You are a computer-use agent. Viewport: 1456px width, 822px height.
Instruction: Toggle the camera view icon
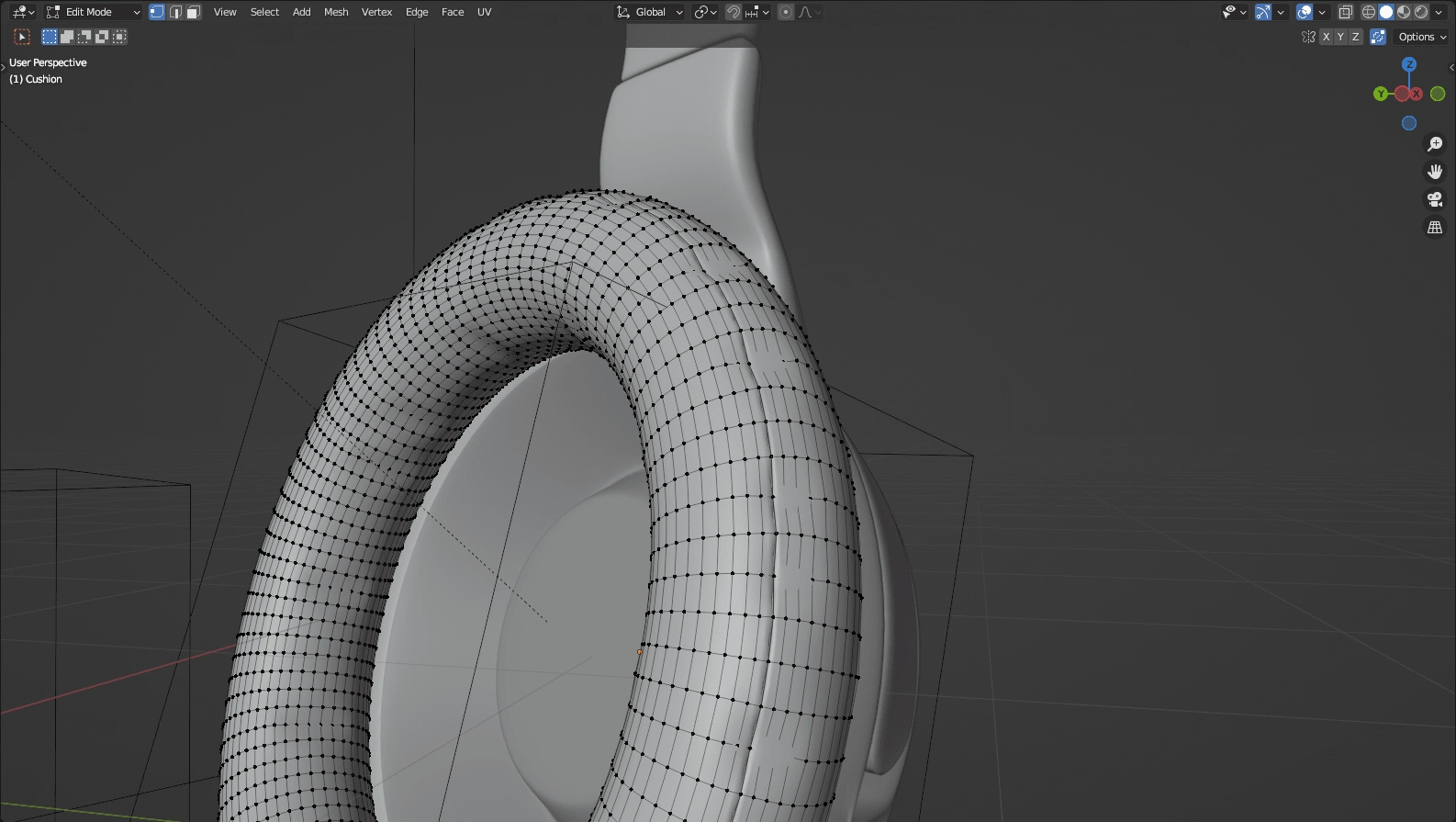pyautogui.click(x=1435, y=199)
